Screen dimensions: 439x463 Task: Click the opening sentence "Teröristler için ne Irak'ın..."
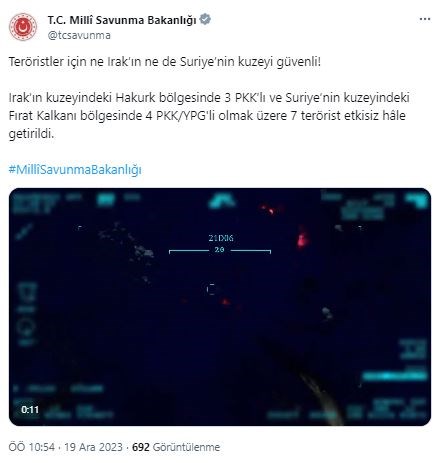point(165,62)
